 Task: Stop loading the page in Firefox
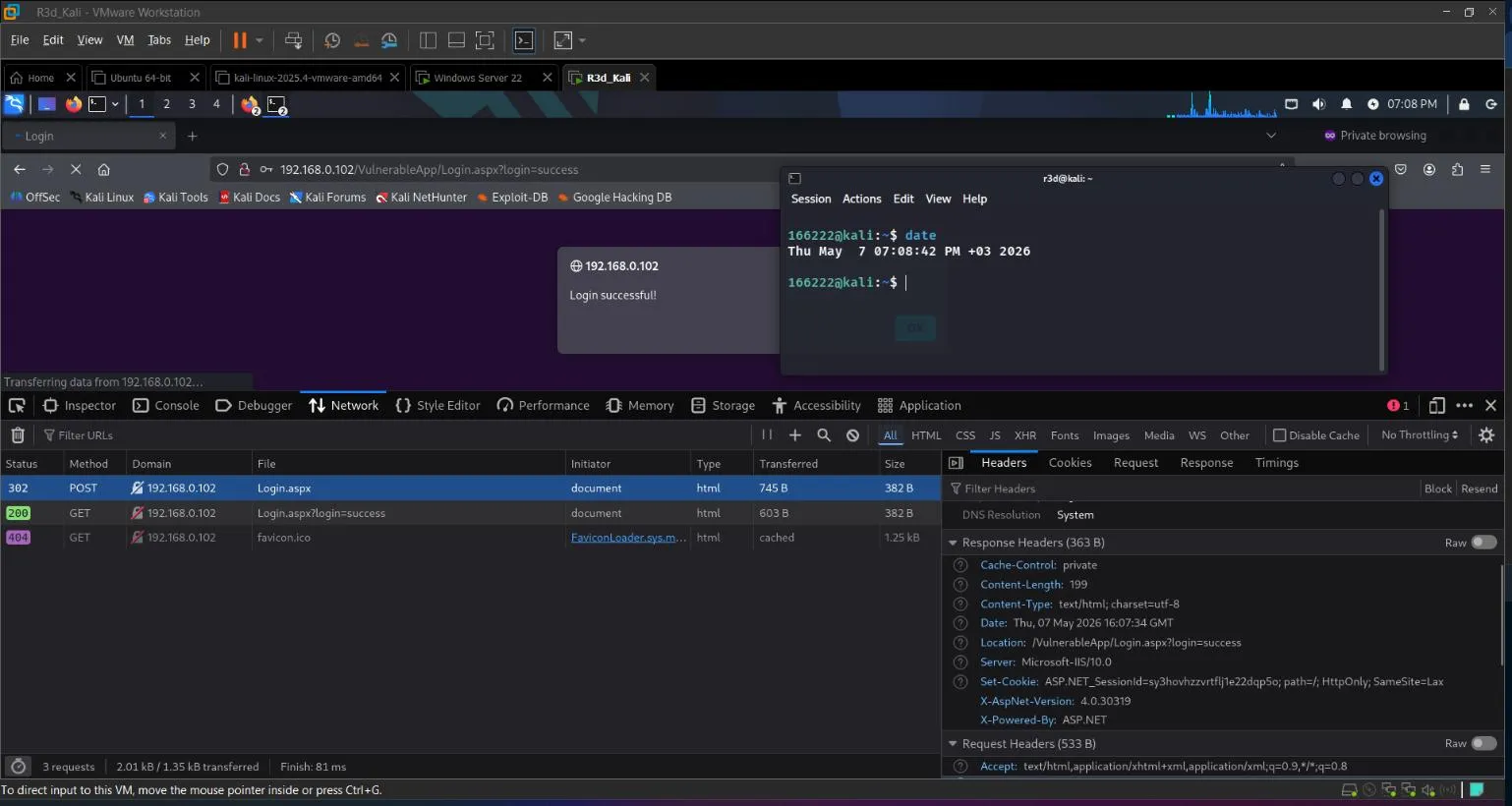point(76,169)
